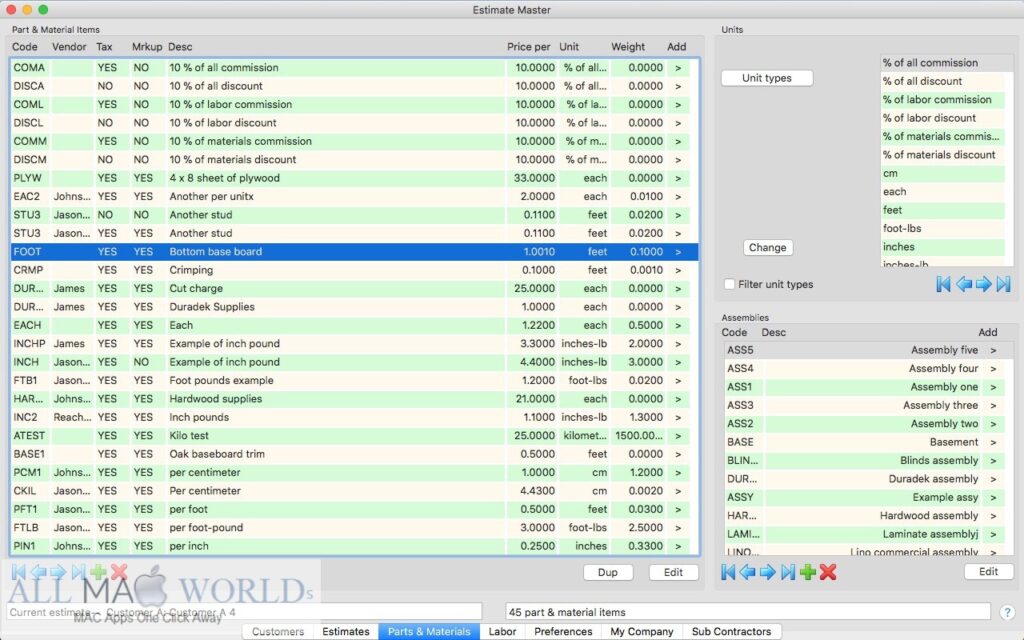Go to next assembly arrow icon
Viewport: 1024px width, 640px height.
(768, 572)
